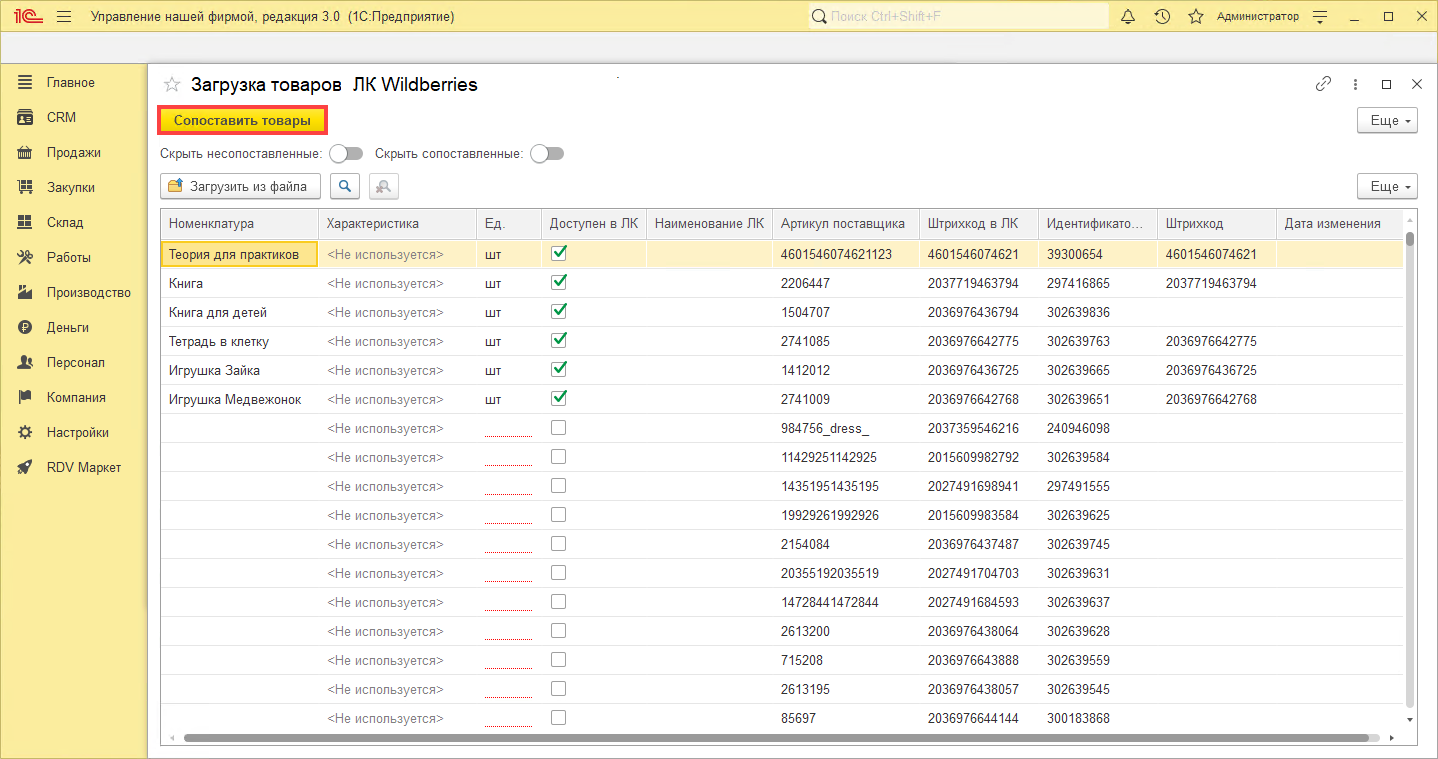The width and height of the screenshot is (1438, 759).
Task: Click the Главное section icon
Action: (26, 82)
